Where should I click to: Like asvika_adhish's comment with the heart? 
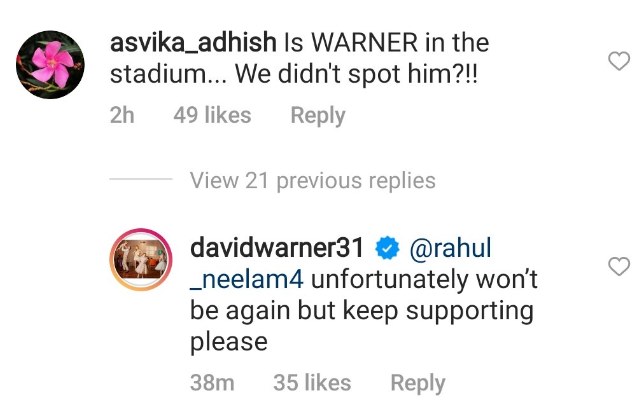point(619,61)
